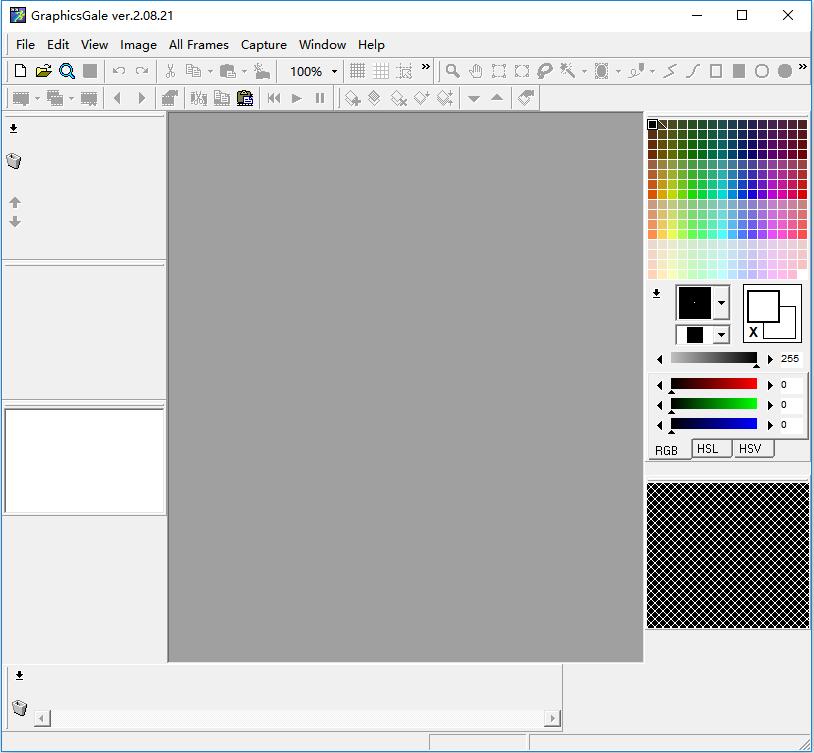This screenshot has height=753, width=814.
Task: Open the All Frames menu
Action: pyautogui.click(x=198, y=45)
